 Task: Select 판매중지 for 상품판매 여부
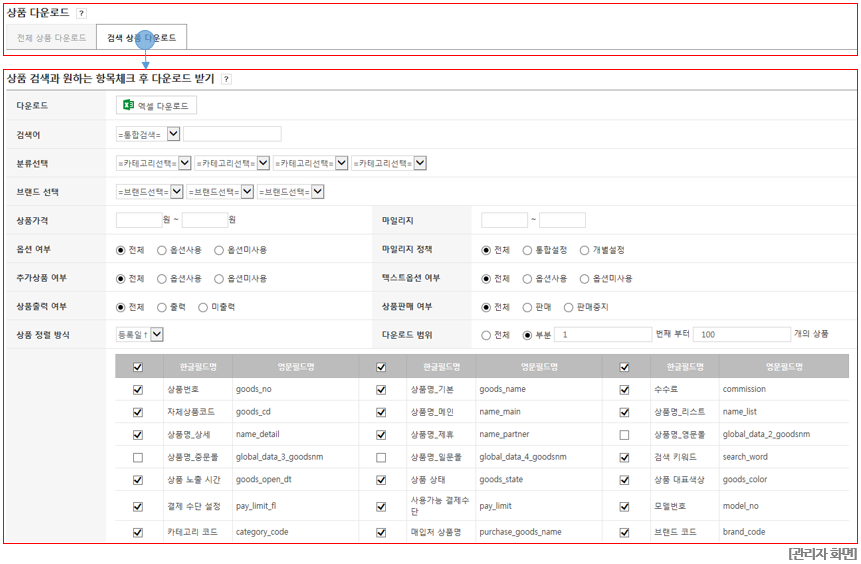coord(568,308)
